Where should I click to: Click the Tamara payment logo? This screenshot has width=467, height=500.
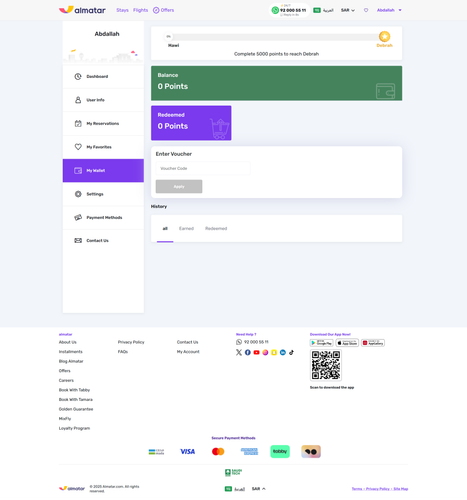pyautogui.click(x=311, y=451)
